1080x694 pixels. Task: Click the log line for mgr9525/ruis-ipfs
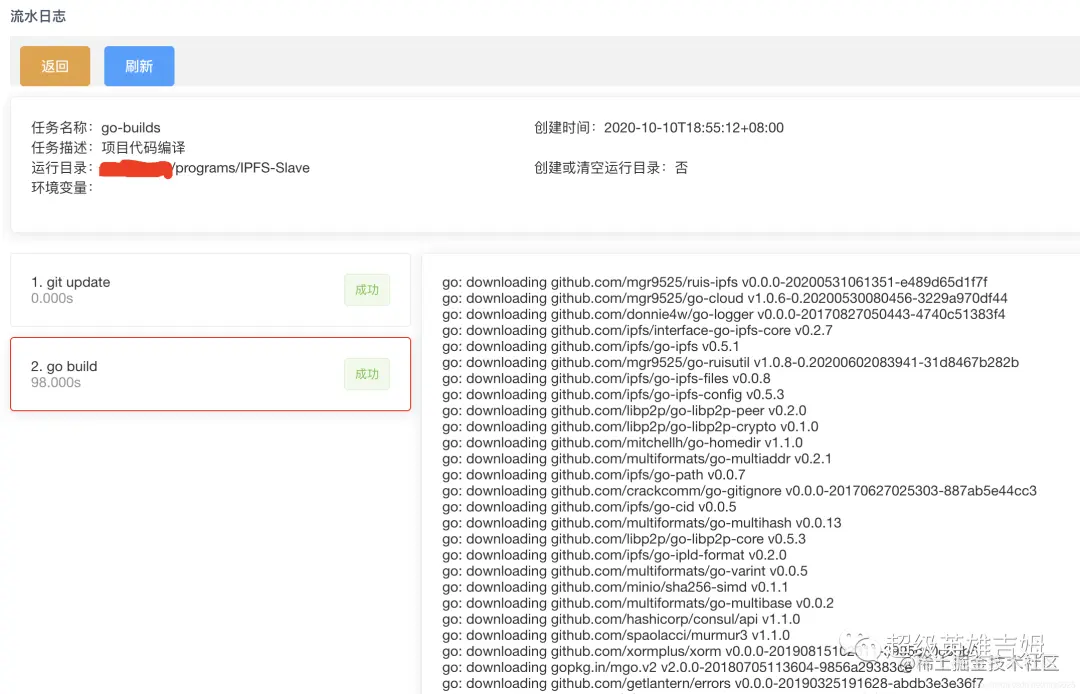[x=715, y=282]
